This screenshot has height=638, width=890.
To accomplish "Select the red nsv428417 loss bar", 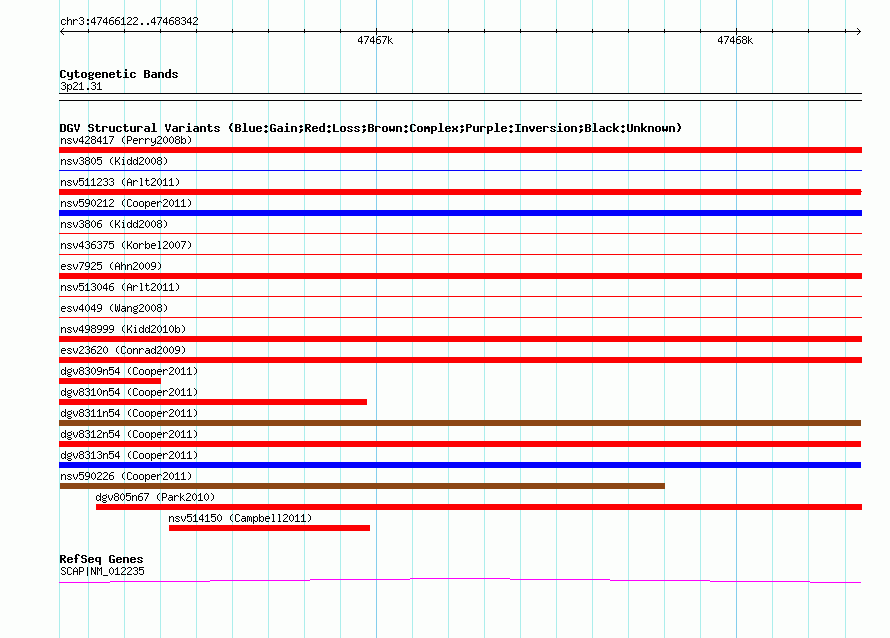I will coord(460,150).
